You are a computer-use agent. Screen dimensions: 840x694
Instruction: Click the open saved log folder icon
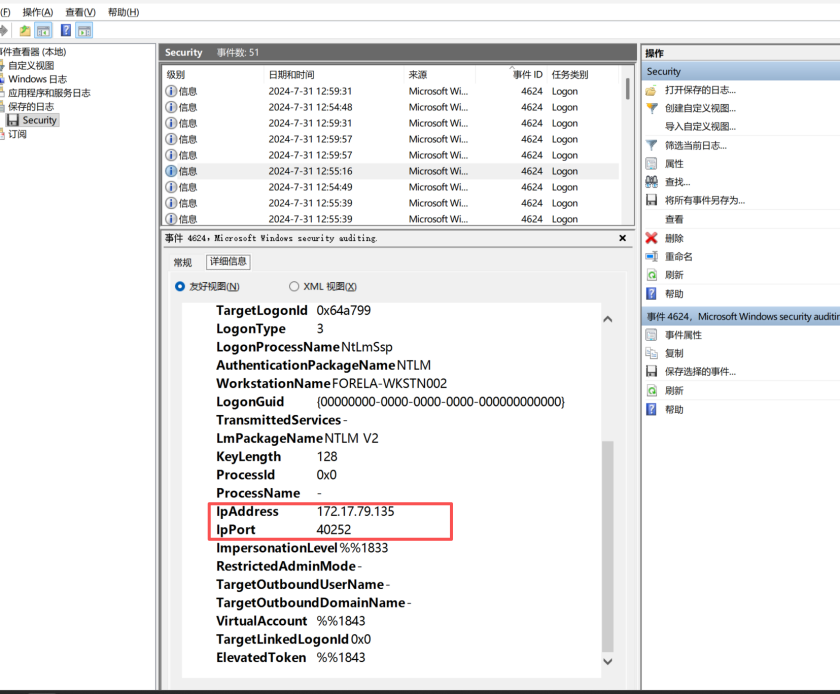click(652, 90)
